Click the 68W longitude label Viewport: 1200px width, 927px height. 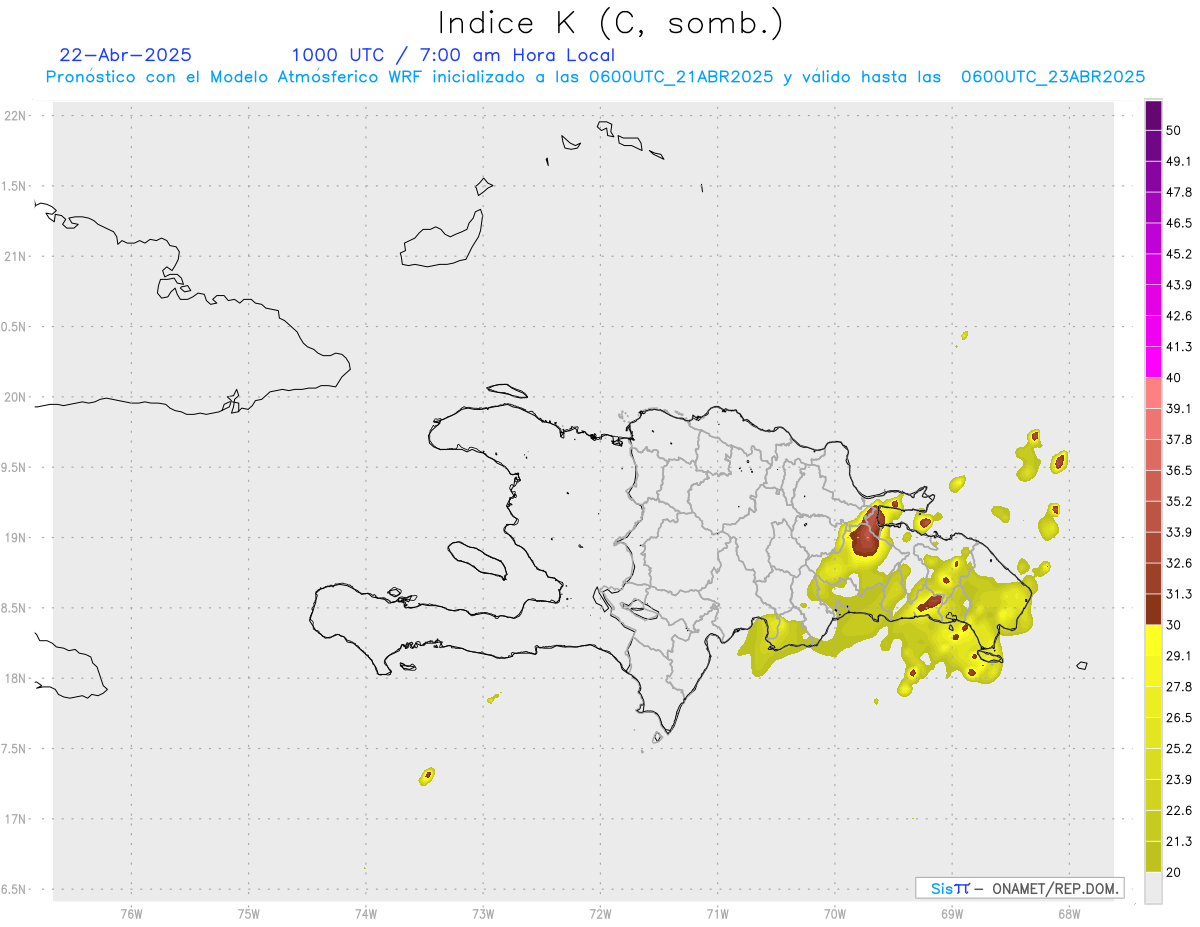click(1069, 913)
